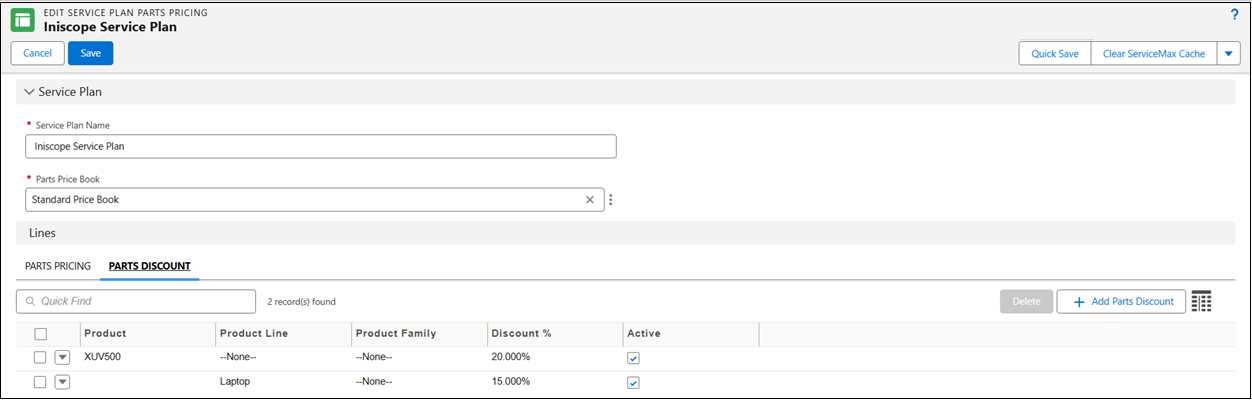Open the dropdown arrow next to Clear ServiceMax Cache
This screenshot has width=1252, height=400.
coord(1229,54)
